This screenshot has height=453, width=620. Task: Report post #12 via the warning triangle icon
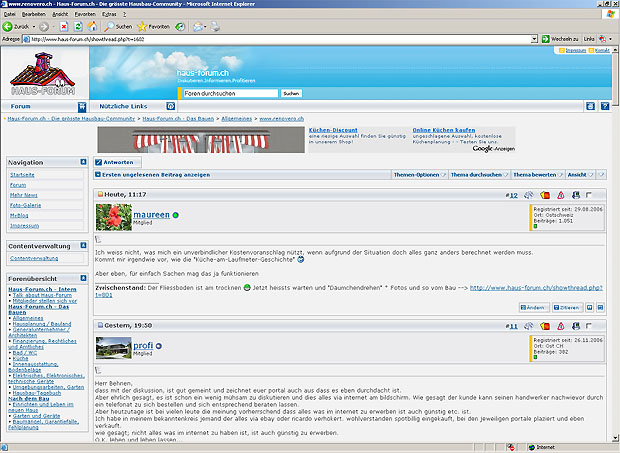click(561, 195)
